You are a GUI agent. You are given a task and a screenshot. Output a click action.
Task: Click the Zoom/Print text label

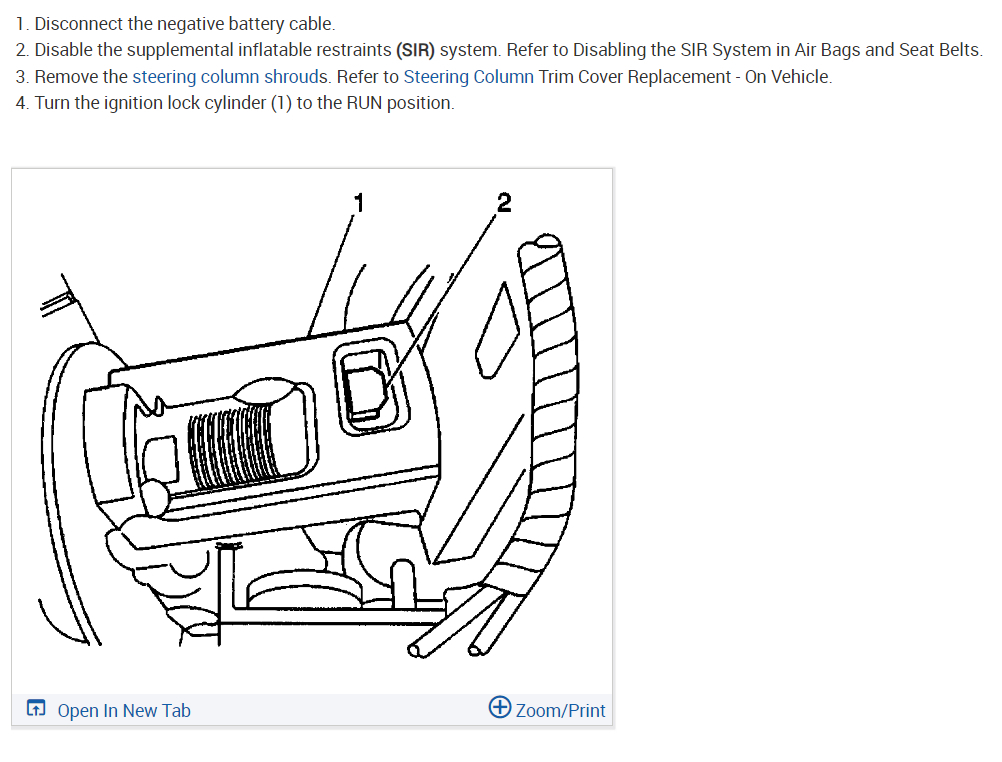(x=560, y=711)
